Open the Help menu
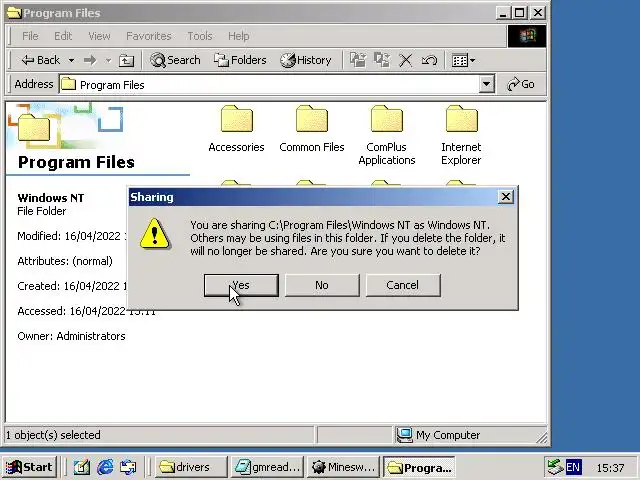Viewport: 640px width, 480px height. coord(238,36)
